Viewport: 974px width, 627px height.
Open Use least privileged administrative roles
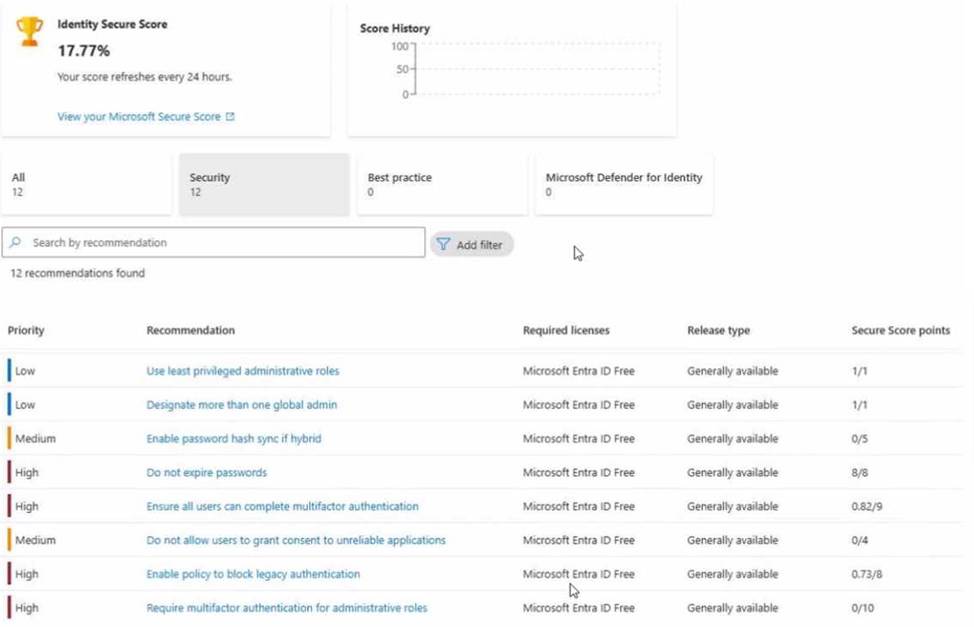(x=243, y=371)
